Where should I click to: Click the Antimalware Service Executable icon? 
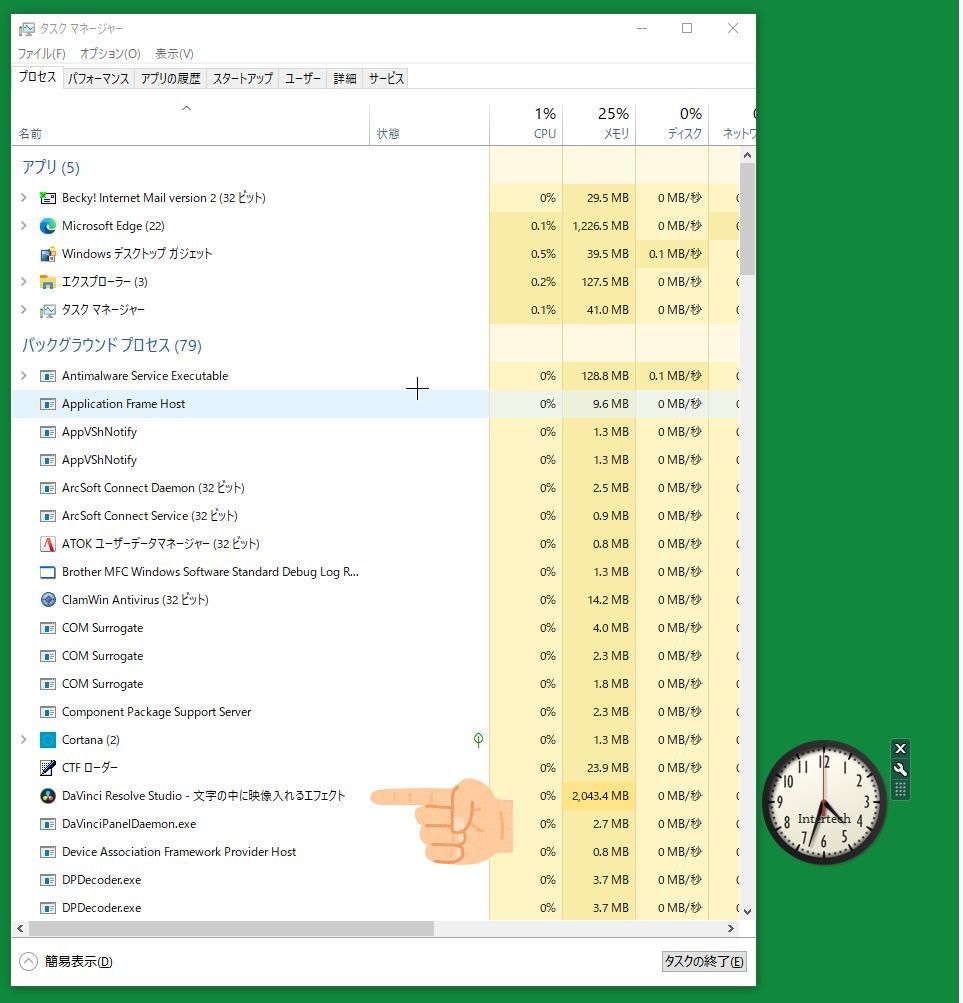click(x=48, y=376)
